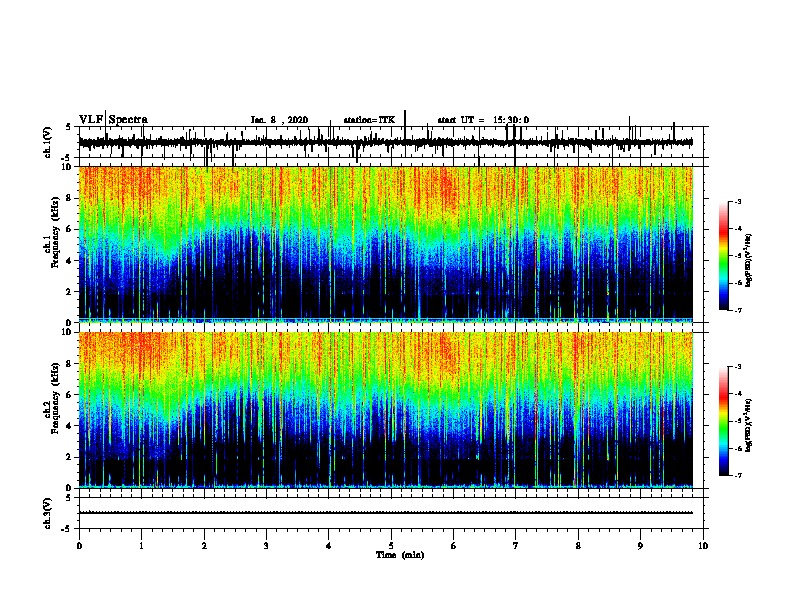The width and height of the screenshot is (792, 612).
Task: Click the flat ch.3 voltage trace
Action: click(386, 513)
